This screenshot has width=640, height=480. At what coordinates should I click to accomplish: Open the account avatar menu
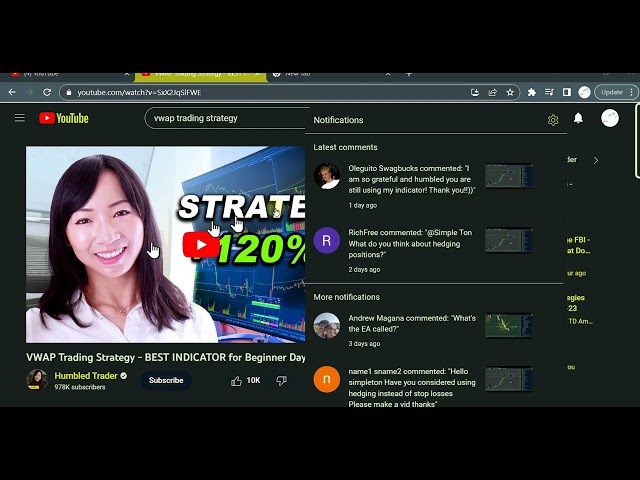pos(610,118)
